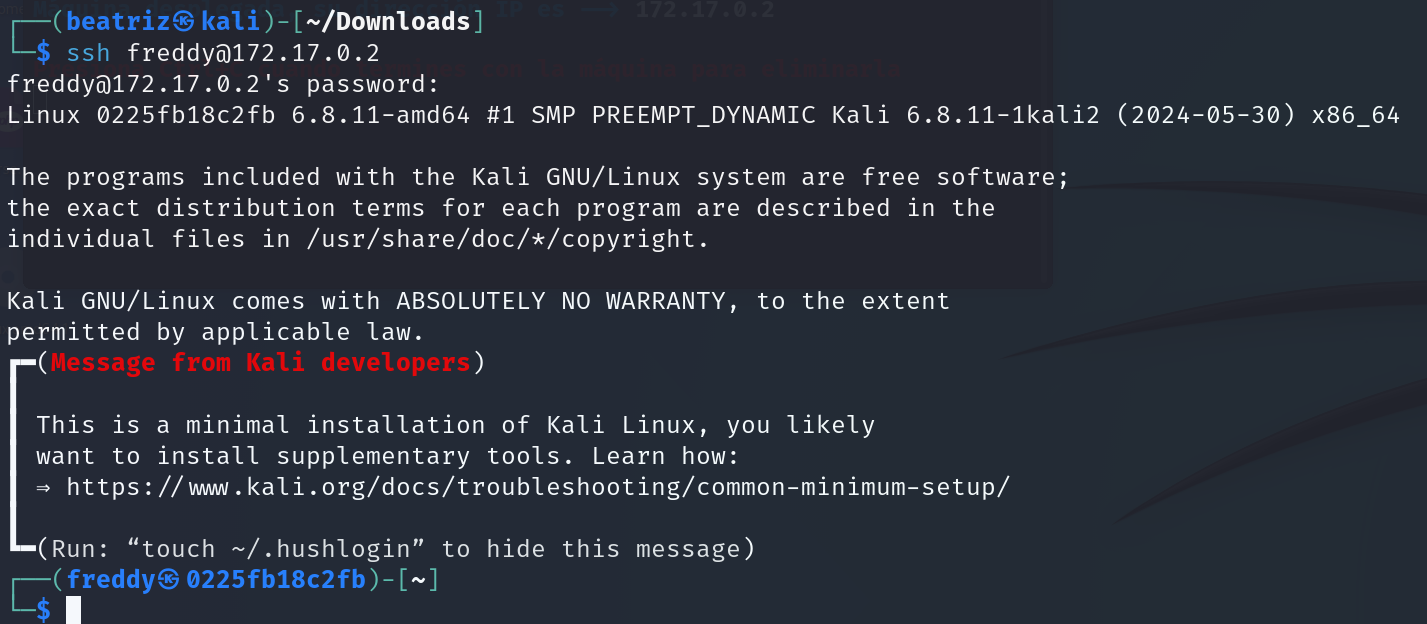Click the dollar sign on last line
Screen dimensions: 1427x624
pyautogui.click(x=43, y=610)
